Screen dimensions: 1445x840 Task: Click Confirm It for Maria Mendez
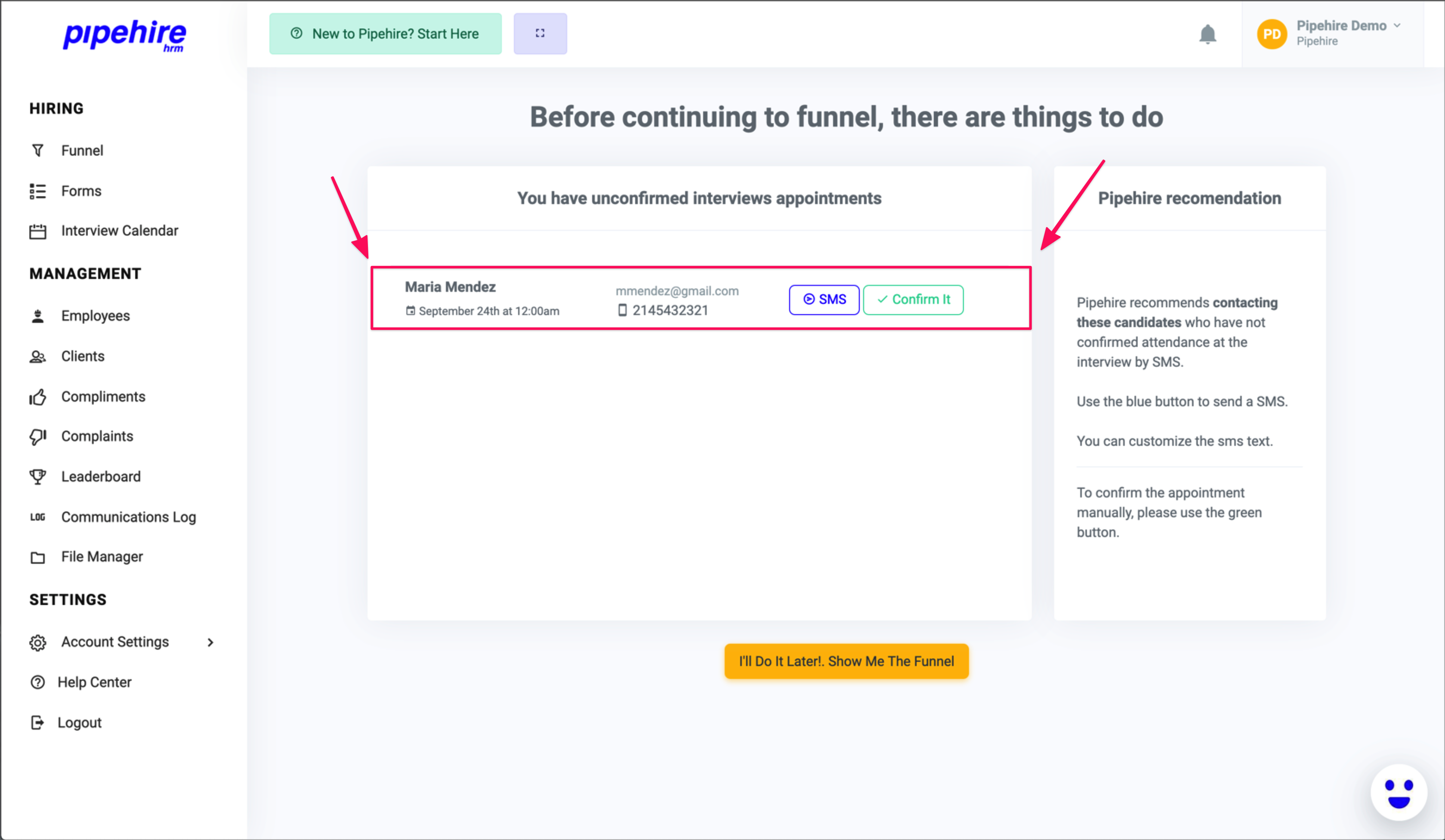click(914, 300)
